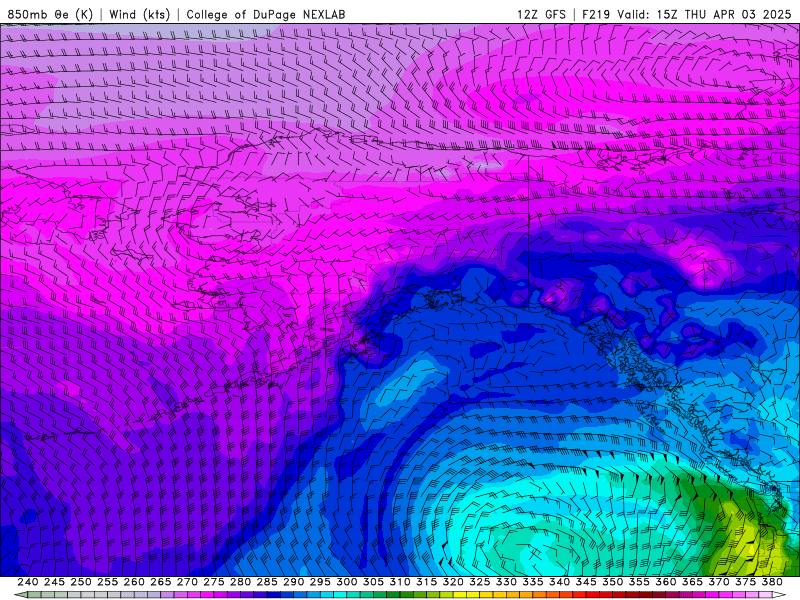Click the 275 colorbar label
Viewport: 800px width, 600px height.
214,582
